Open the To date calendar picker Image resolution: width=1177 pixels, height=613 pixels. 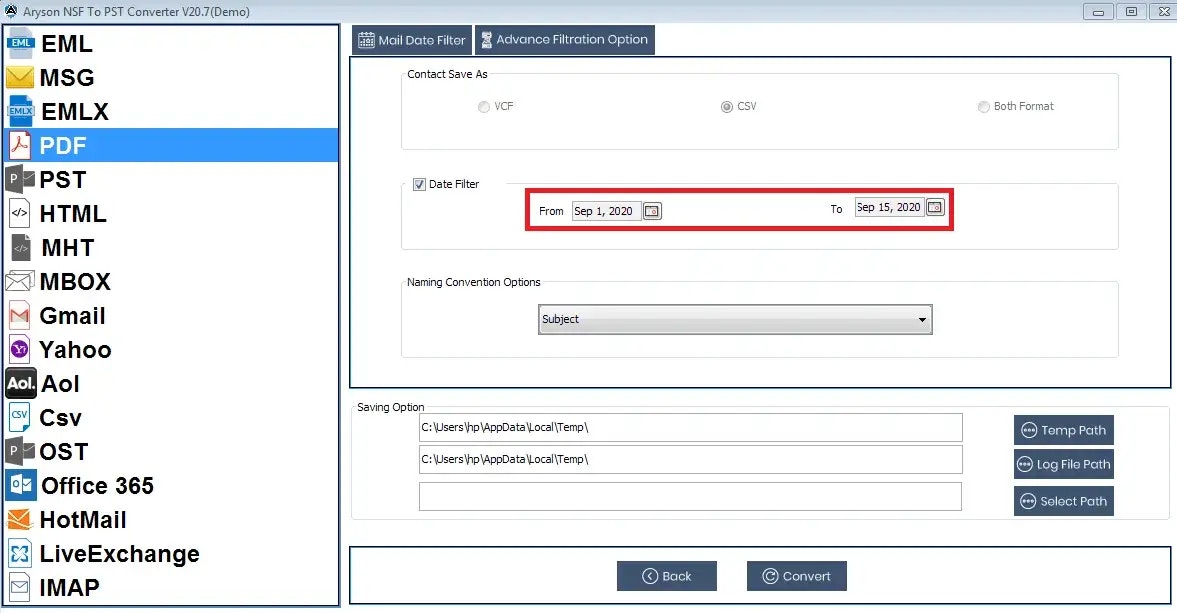[935, 207]
